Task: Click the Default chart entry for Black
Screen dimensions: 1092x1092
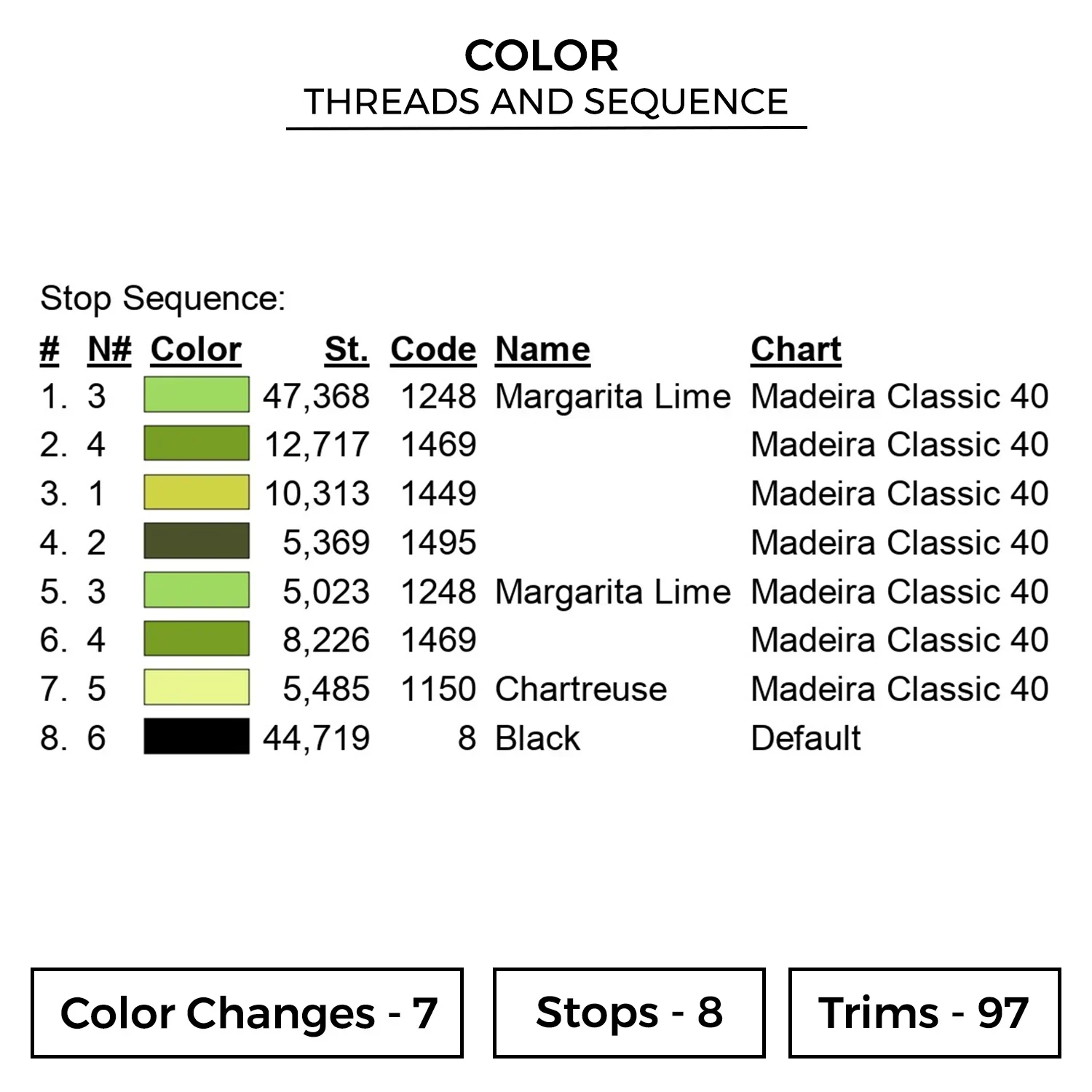Action: [806, 738]
